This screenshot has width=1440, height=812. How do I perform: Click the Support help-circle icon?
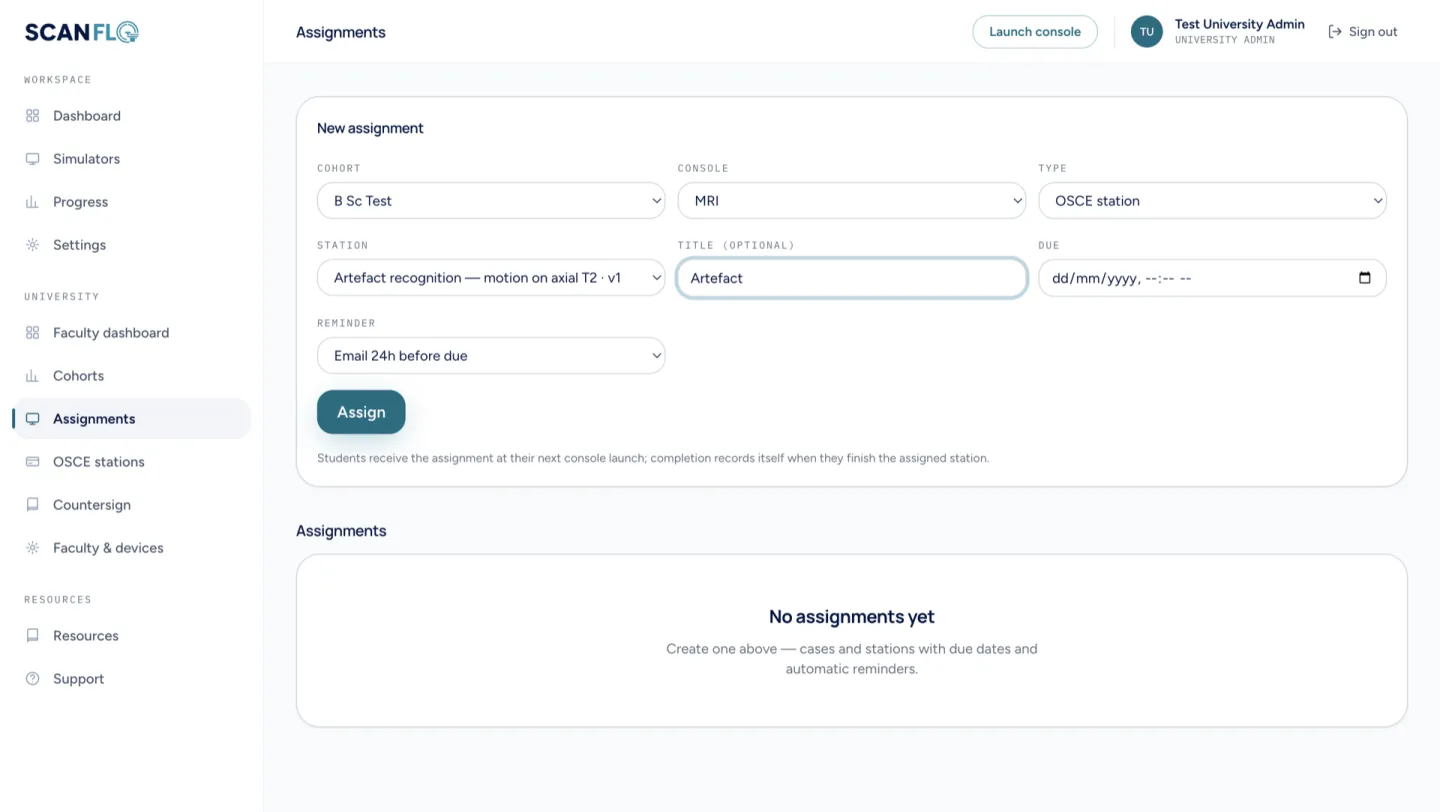pos(33,679)
